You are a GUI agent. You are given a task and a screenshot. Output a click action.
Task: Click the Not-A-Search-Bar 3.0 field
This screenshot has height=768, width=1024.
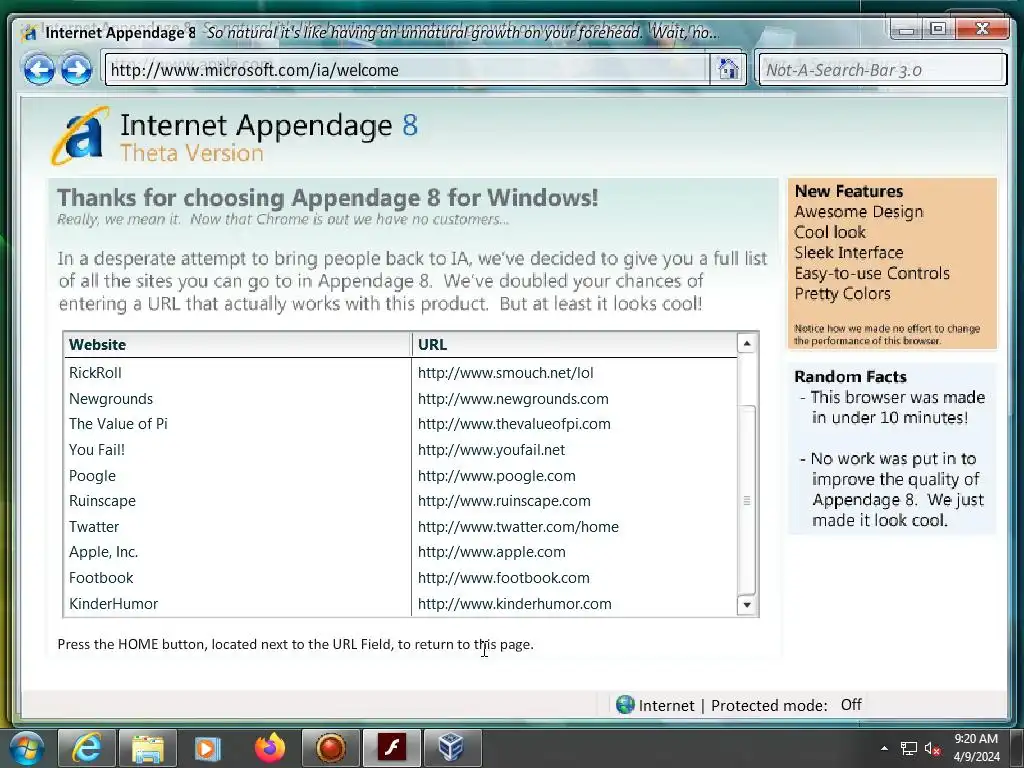882,70
